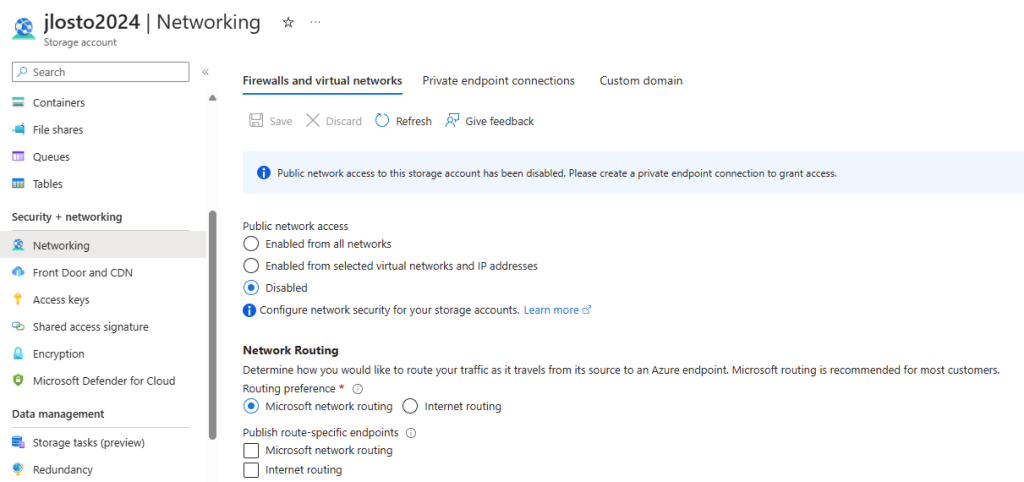Viewport: 1024px width, 482px height.
Task: Select Enabled from all networks radio
Action: coord(251,244)
